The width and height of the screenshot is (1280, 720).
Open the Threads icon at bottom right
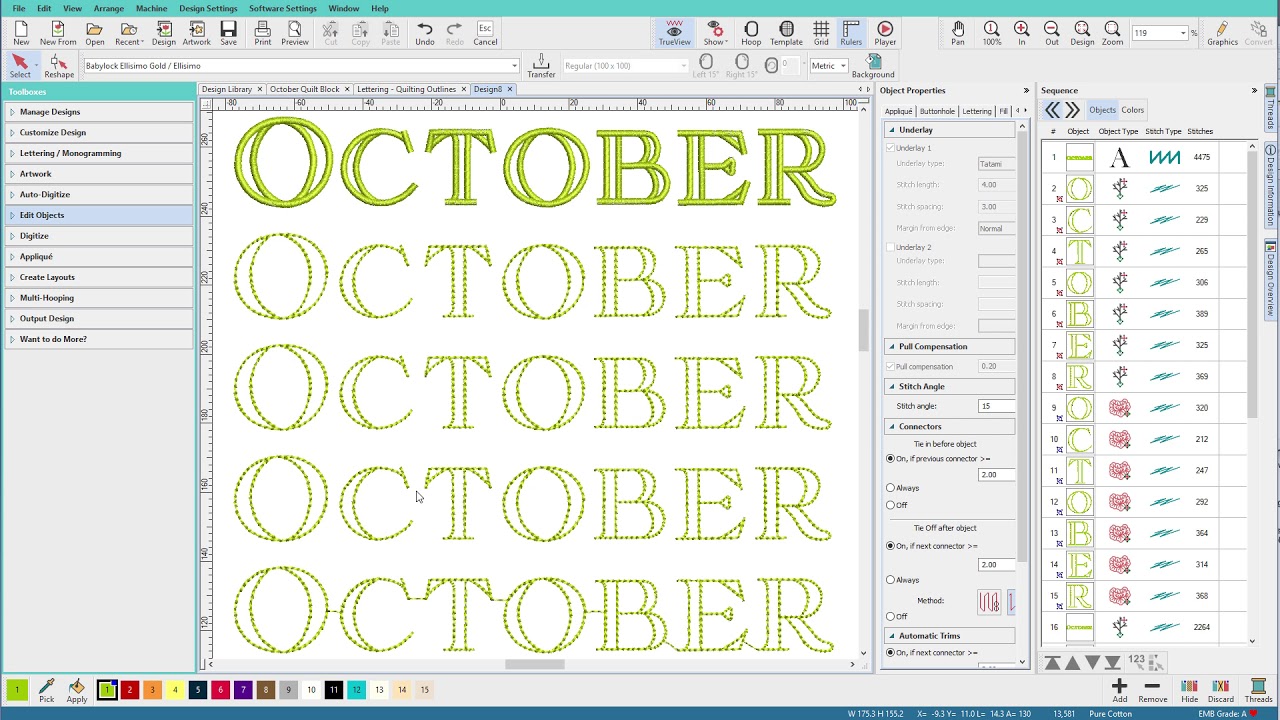pos(1258,691)
